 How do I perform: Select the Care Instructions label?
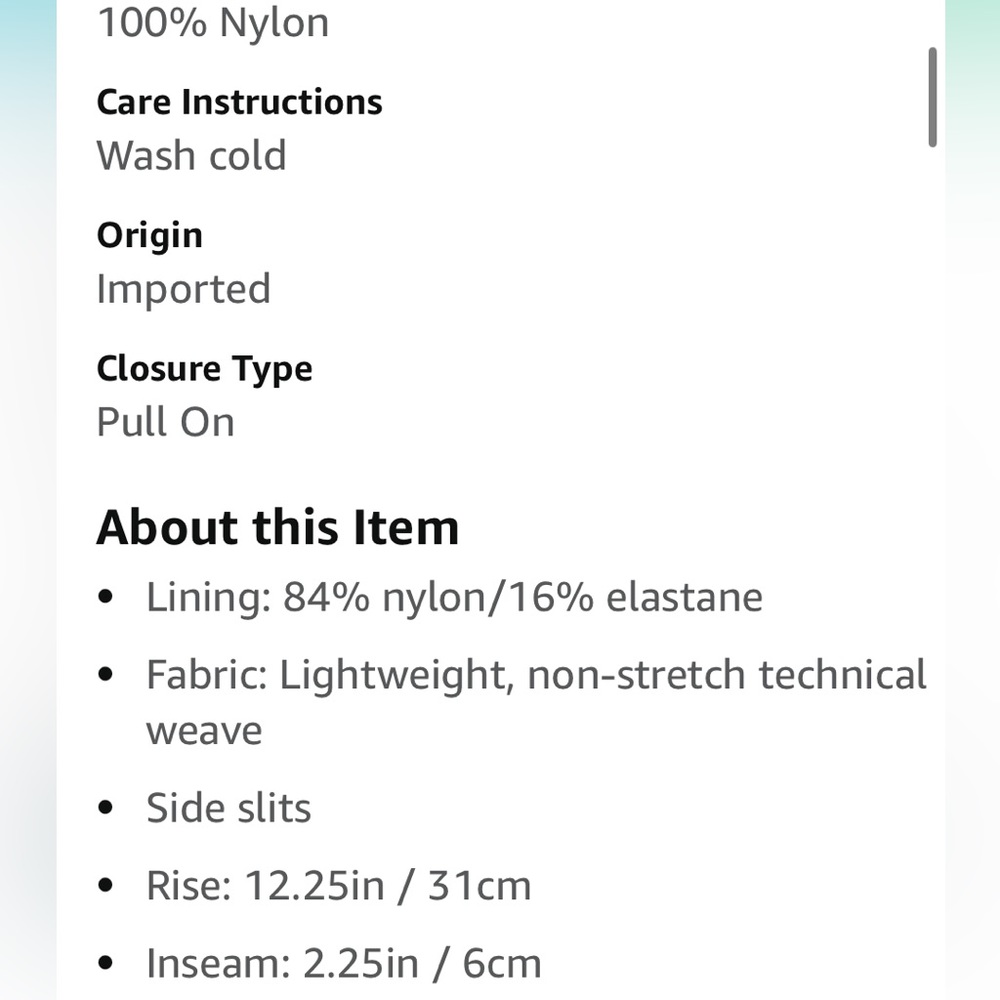239,103
